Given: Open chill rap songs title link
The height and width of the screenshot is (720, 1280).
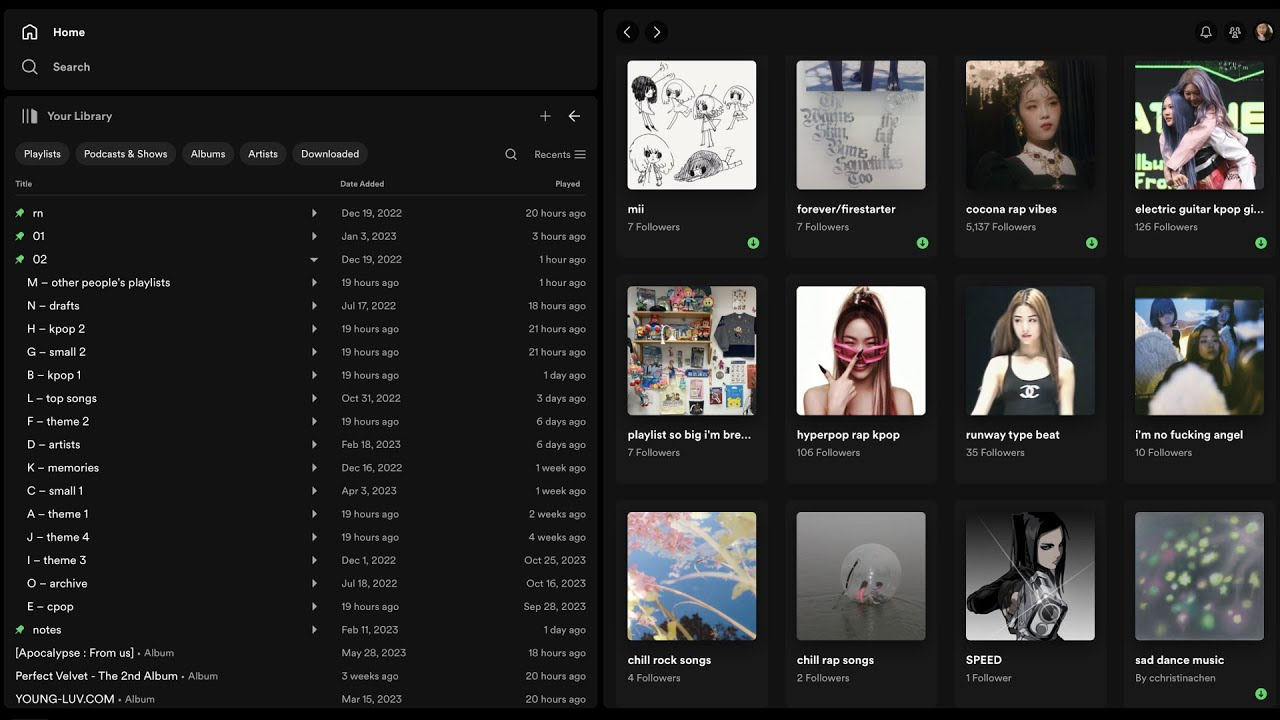Looking at the screenshot, I should coord(835,660).
